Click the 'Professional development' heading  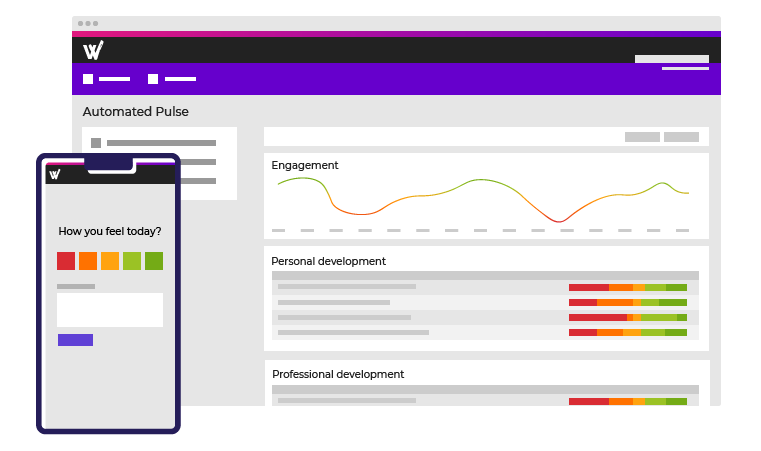tap(338, 374)
